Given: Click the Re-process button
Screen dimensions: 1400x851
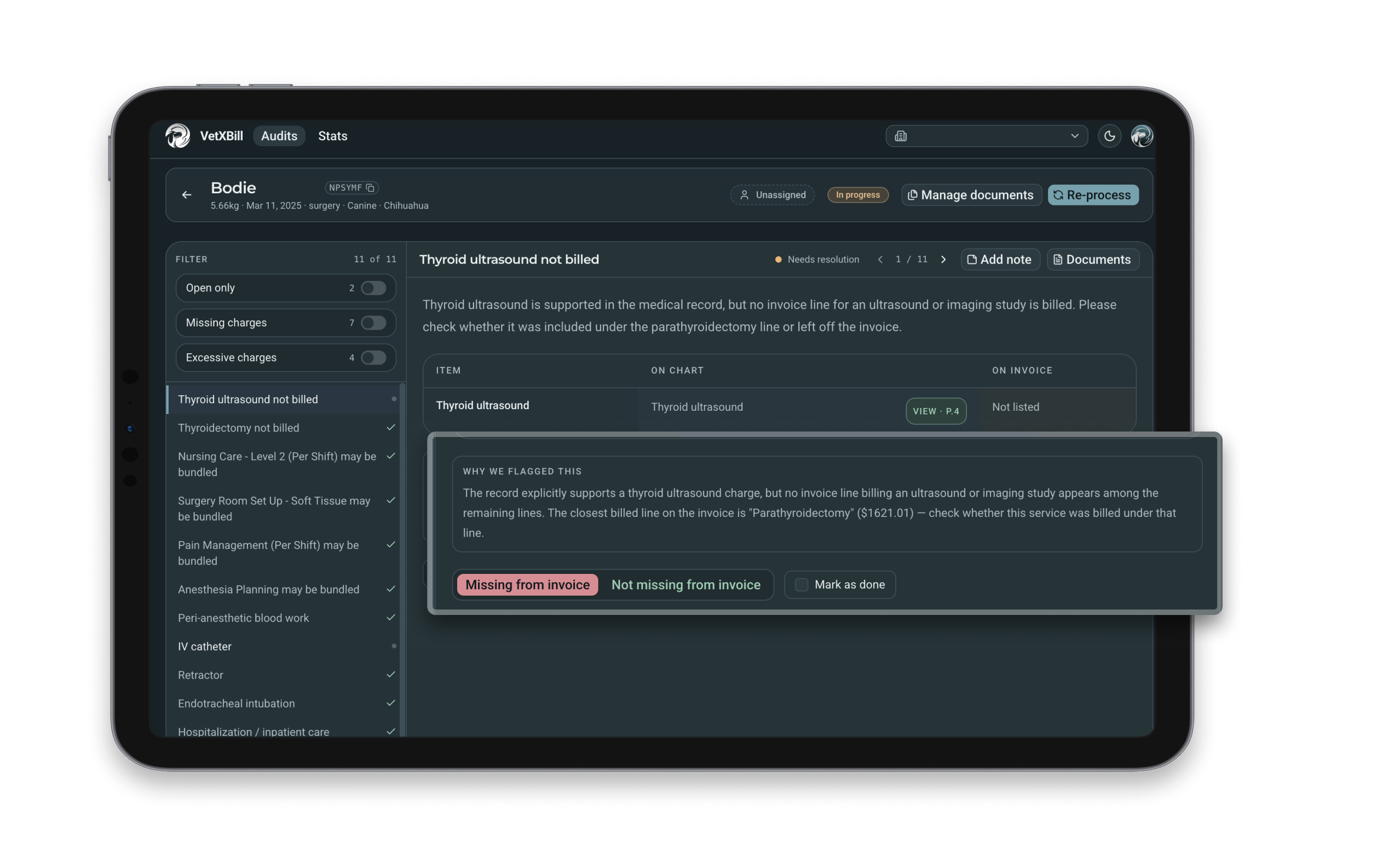Looking at the screenshot, I should [1093, 195].
